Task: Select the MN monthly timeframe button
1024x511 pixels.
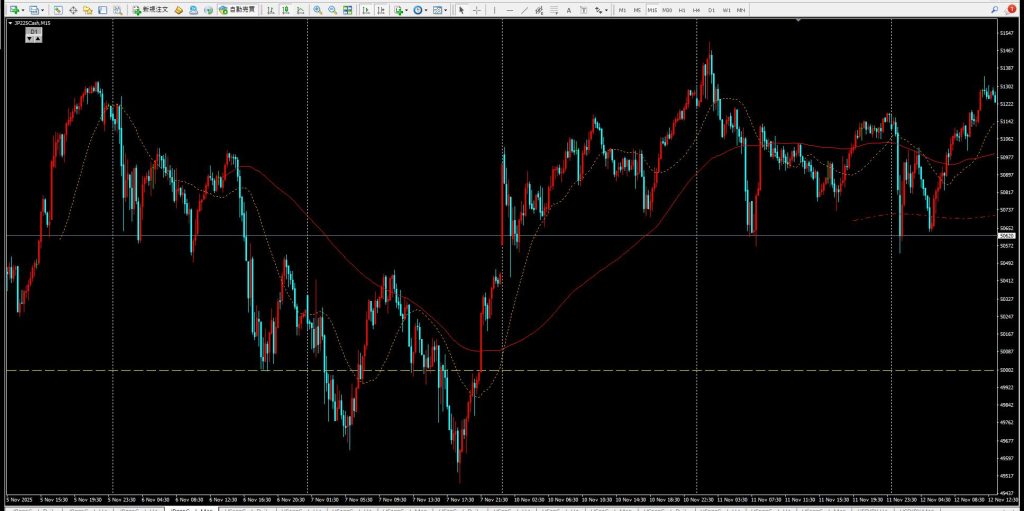Action: (741, 10)
